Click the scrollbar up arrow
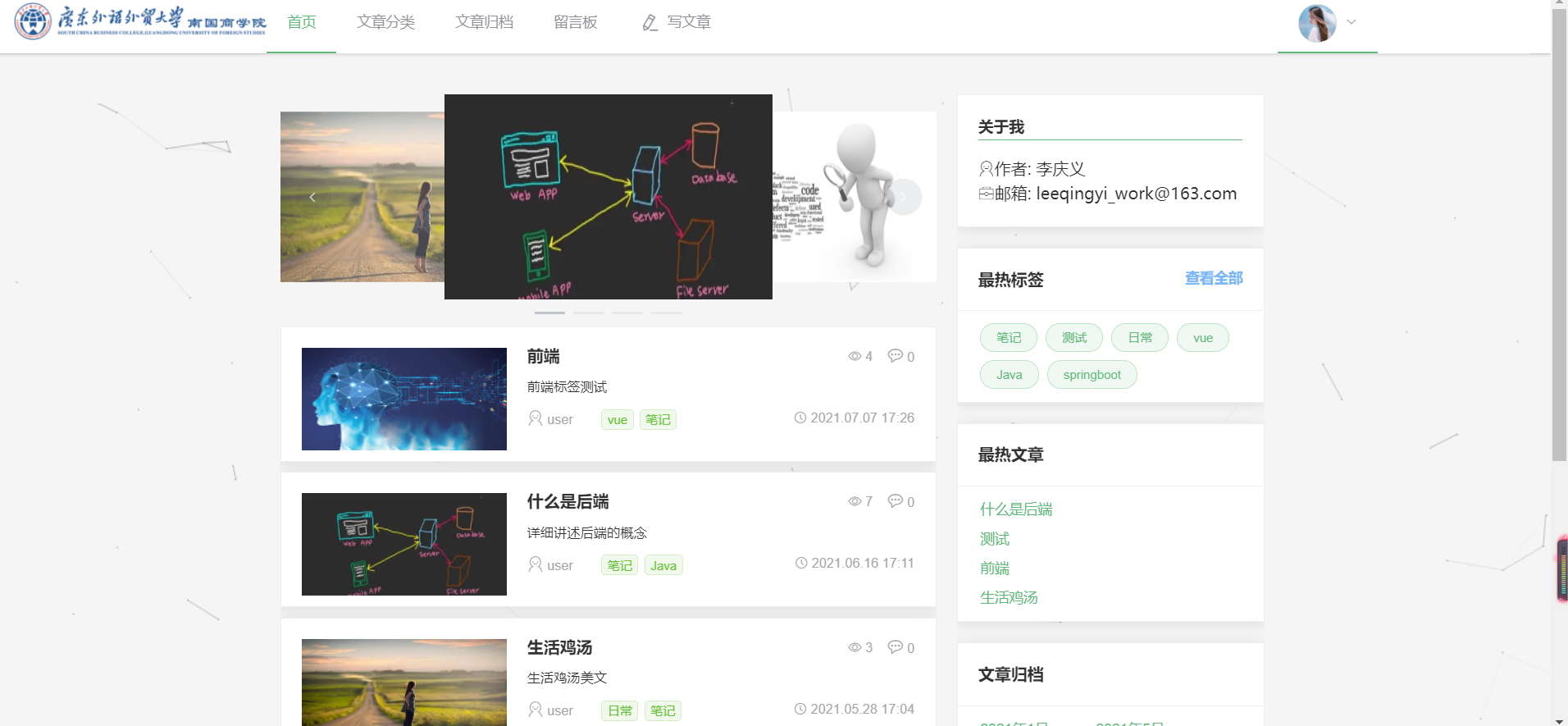Image resolution: width=1568 pixels, height=726 pixels. [x=1560, y=4]
